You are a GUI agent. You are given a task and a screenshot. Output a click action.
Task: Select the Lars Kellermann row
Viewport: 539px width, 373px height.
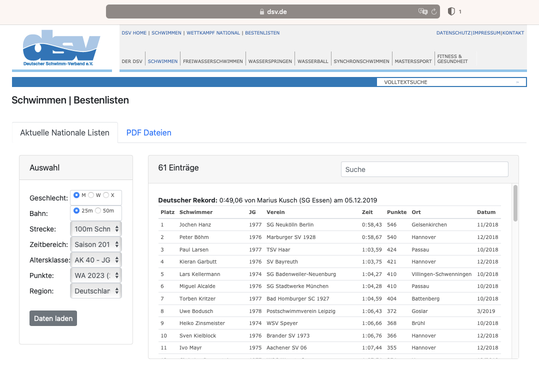330,274
